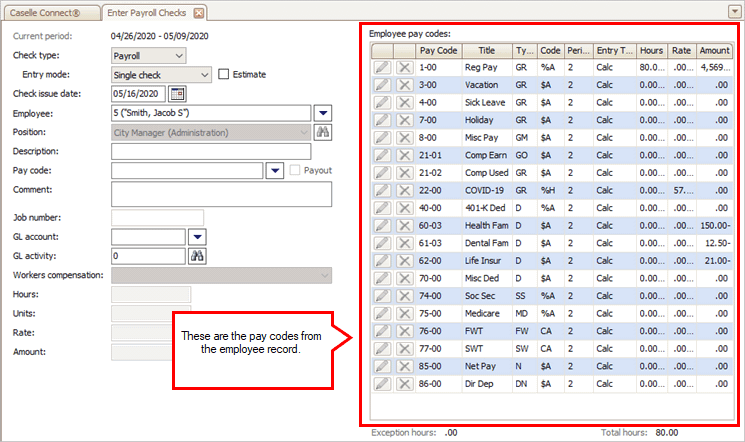Edit the Holiday pay code row with pencil icon
Screen dimensions: 745x442
(382, 120)
